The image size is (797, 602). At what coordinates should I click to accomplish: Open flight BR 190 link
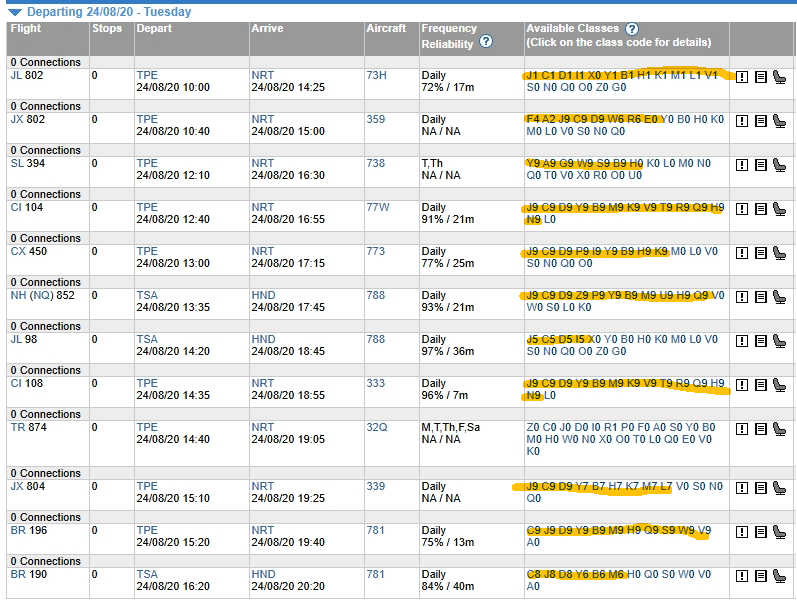[28, 574]
